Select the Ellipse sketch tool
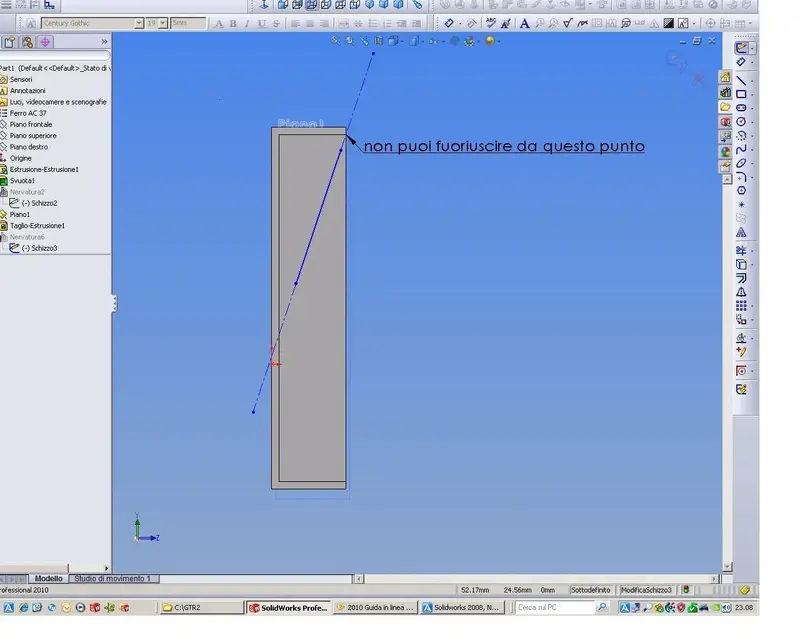Screen dimensions: 800x640 741,163
